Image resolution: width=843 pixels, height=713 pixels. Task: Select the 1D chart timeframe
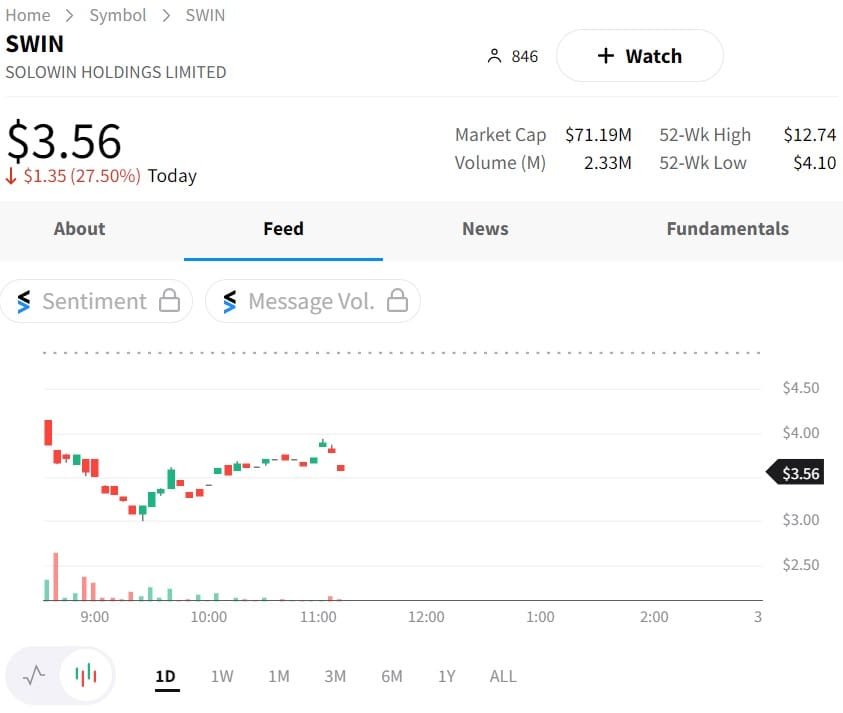165,676
